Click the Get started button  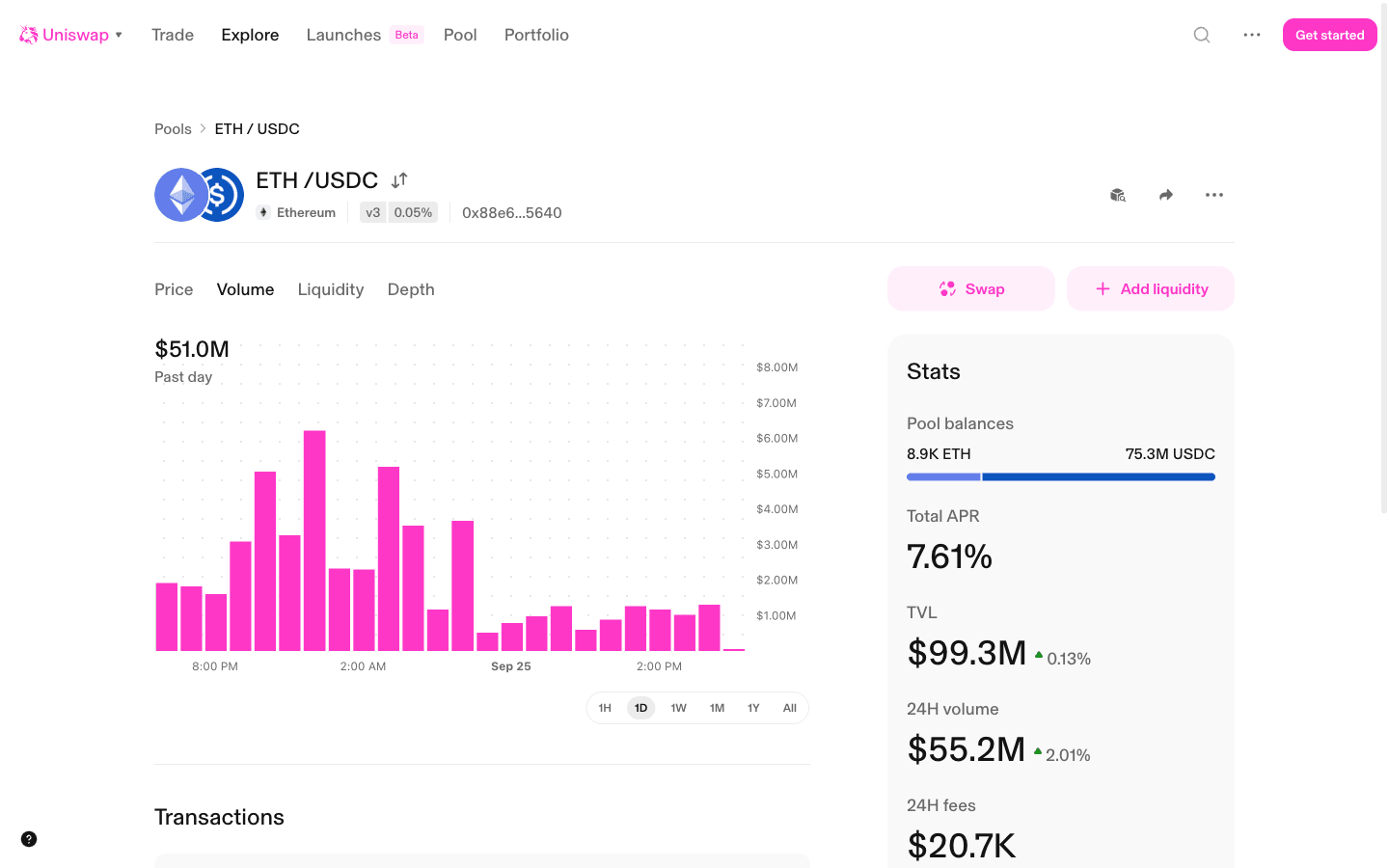pyautogui.click(x=1330, y=35)
